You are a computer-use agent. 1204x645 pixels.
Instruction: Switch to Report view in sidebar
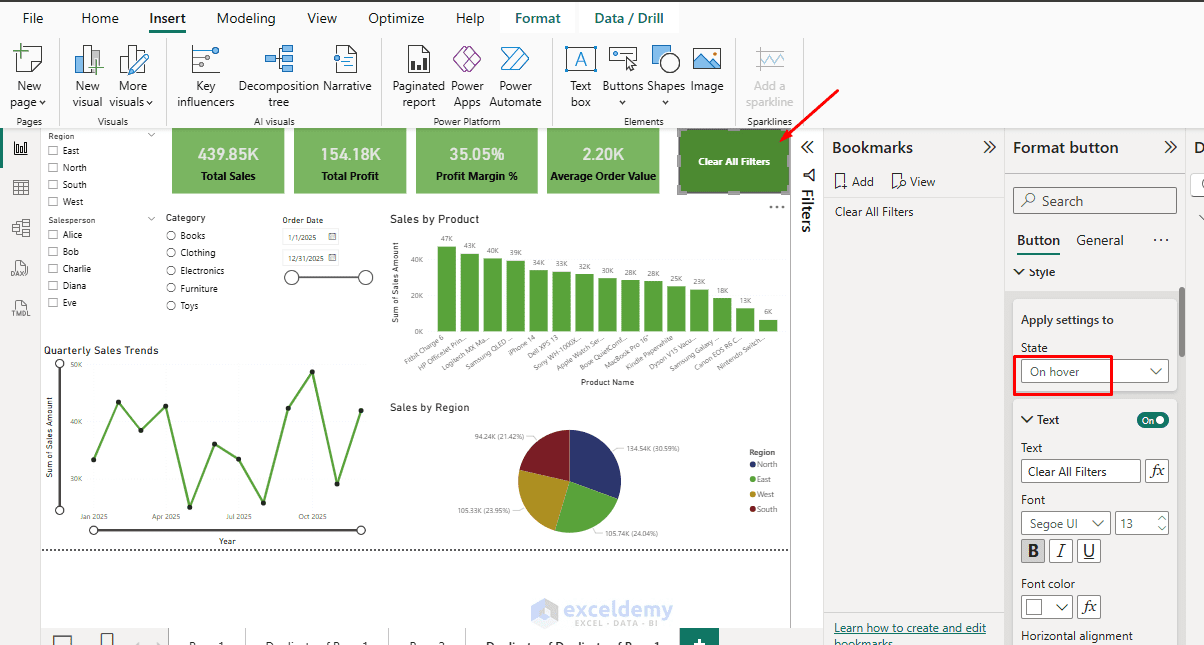click(20, 149)
